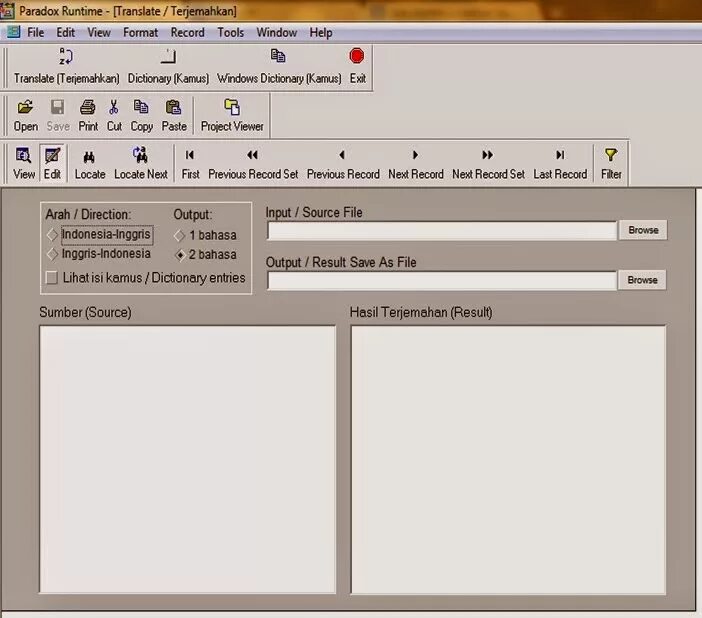
Task: Open the View menu
Action: coord(99,33)
